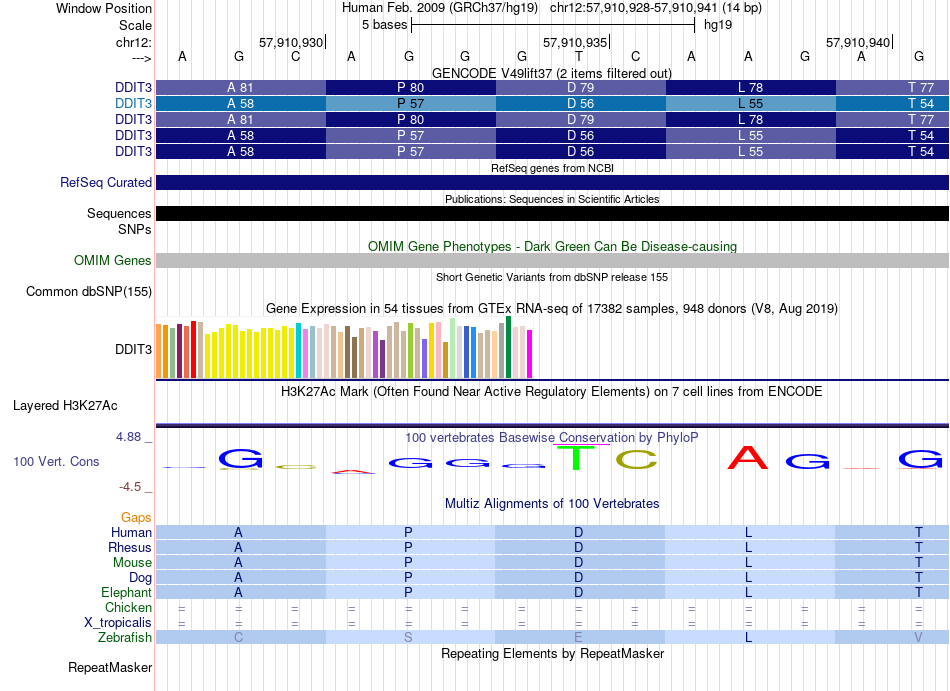This screenshot has width=950, height=691.
Task: Click the PhyloP 4.88 upper scale value
Action: coord(128,437)
